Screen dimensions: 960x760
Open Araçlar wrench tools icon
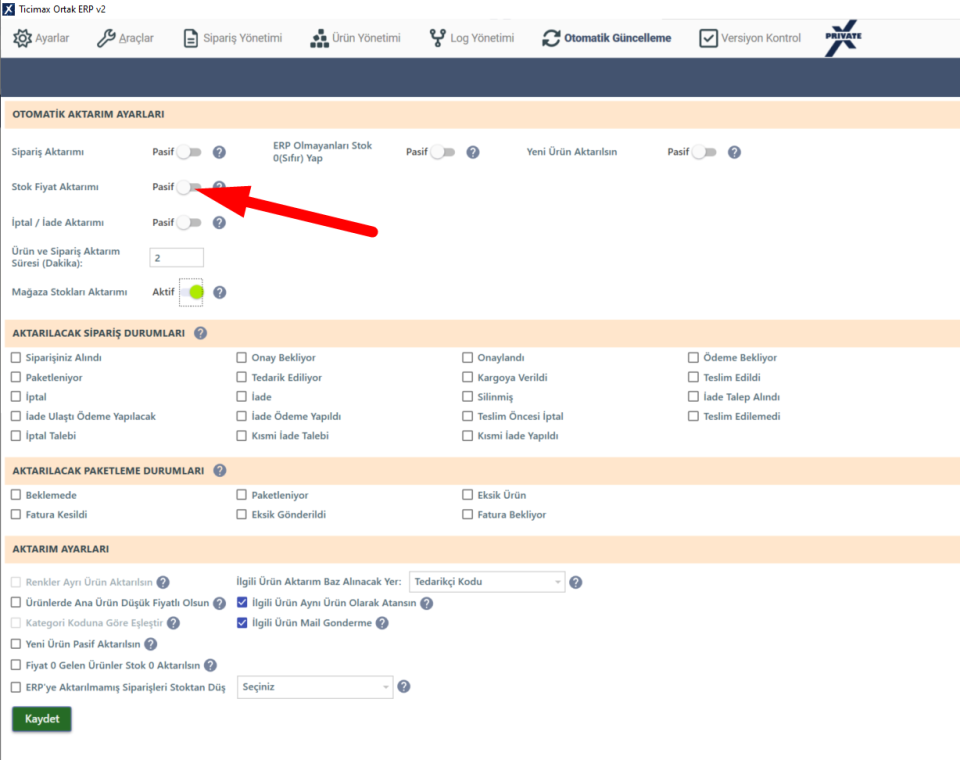(106, 38)
